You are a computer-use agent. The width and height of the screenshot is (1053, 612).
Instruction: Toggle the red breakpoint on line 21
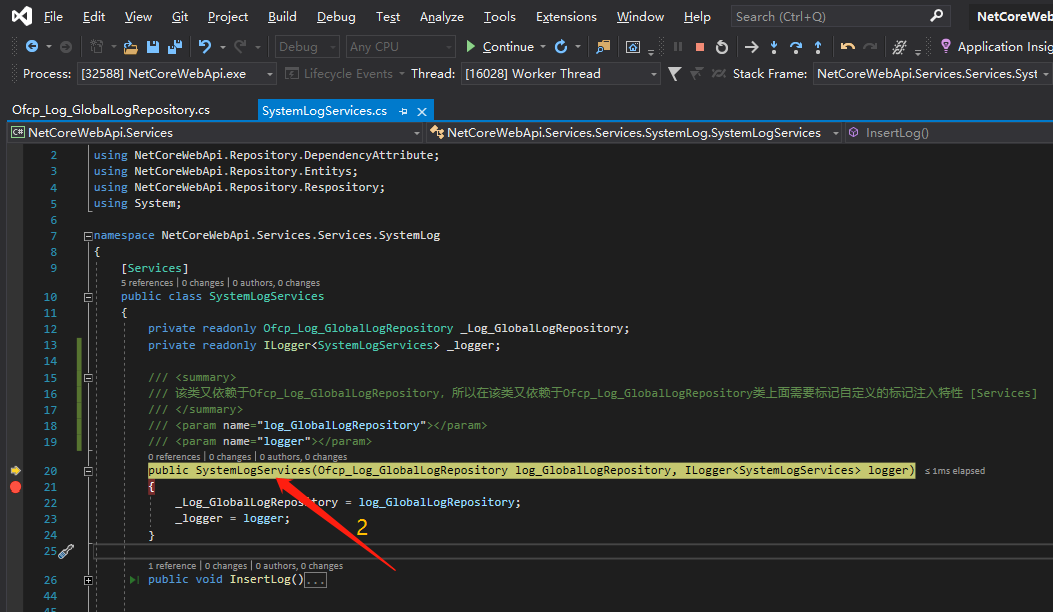(x=15, y=487)
